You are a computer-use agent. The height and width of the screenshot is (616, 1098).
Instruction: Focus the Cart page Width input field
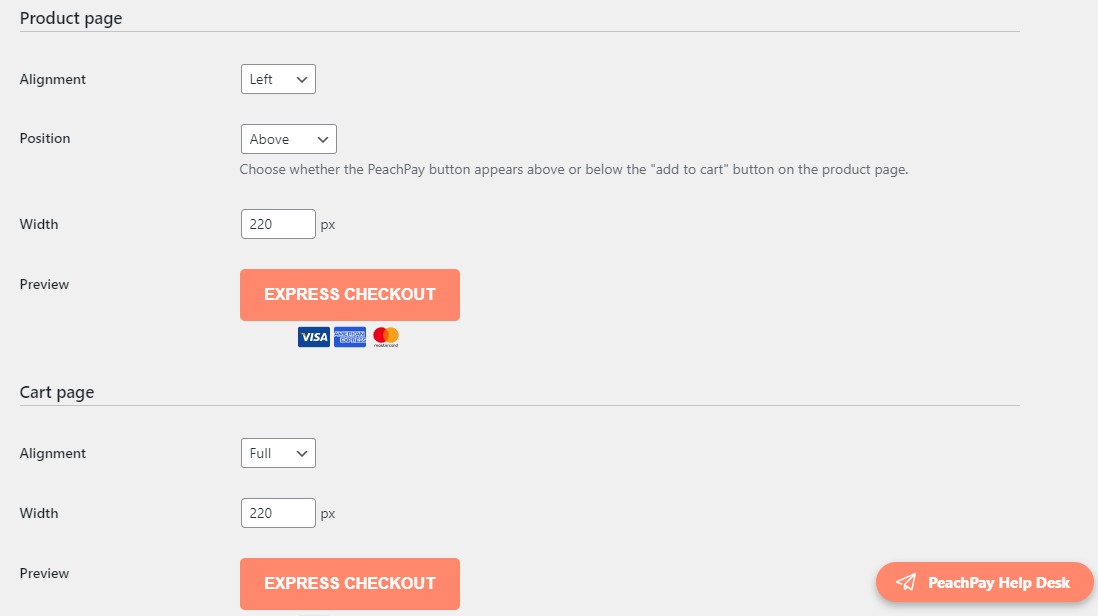tap(278, 513)
